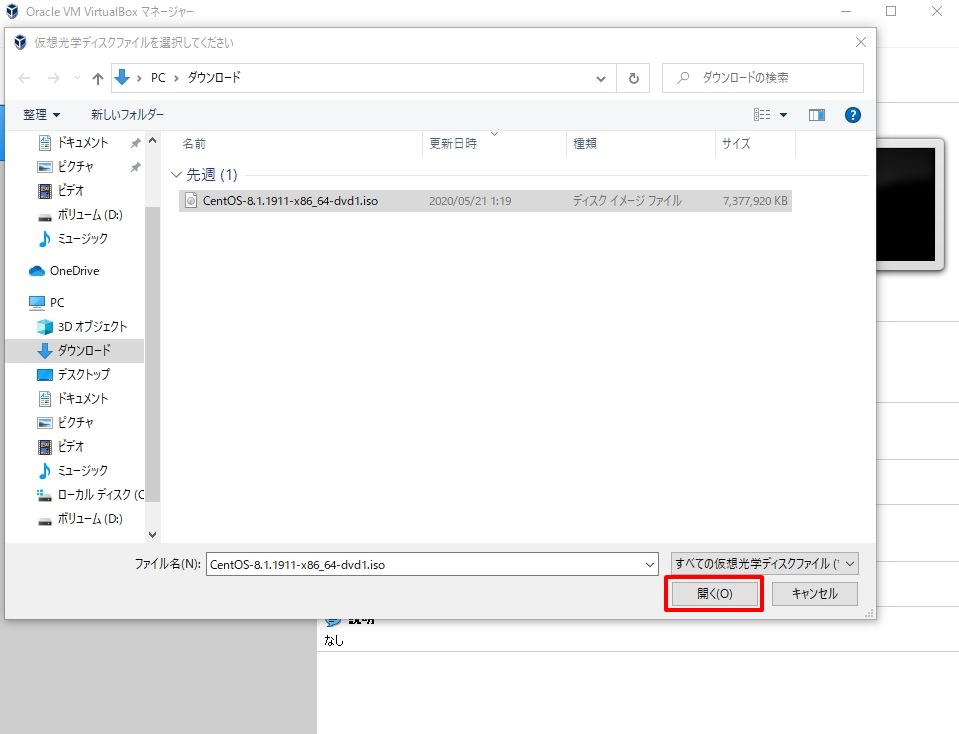Click the blue help icon

(853, 114)
